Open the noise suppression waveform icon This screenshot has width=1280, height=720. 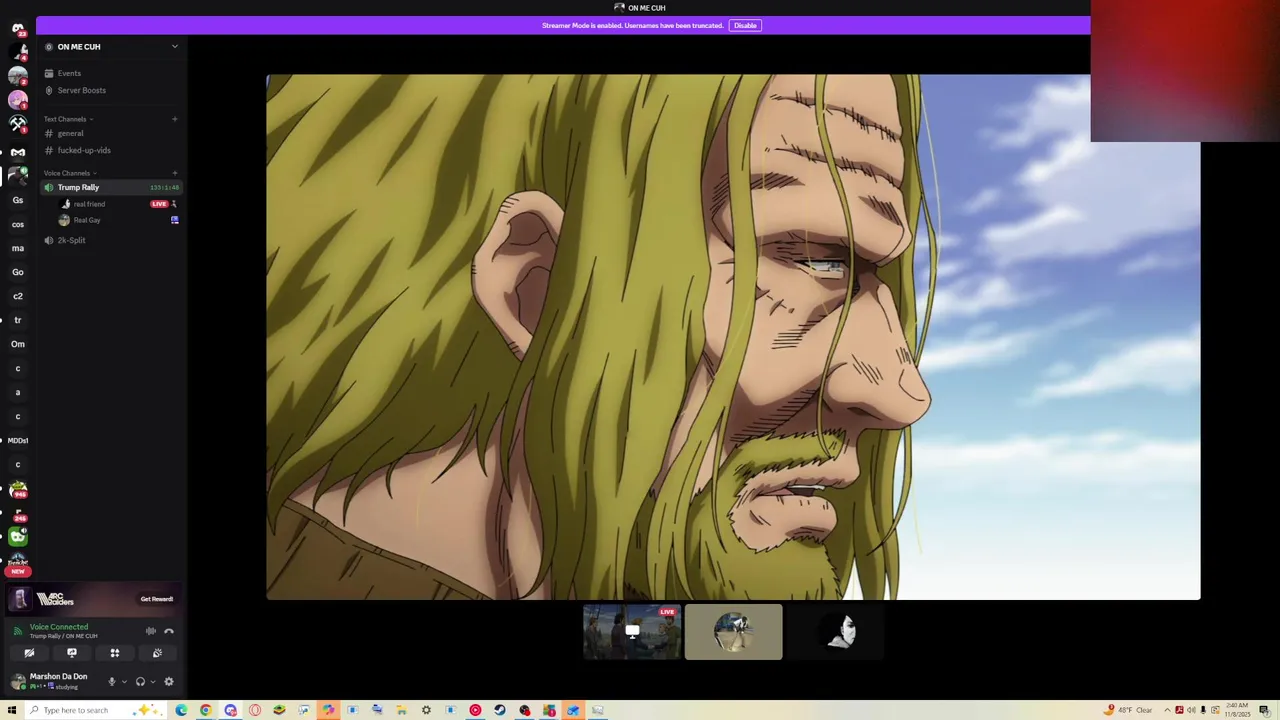pos(151,631)
